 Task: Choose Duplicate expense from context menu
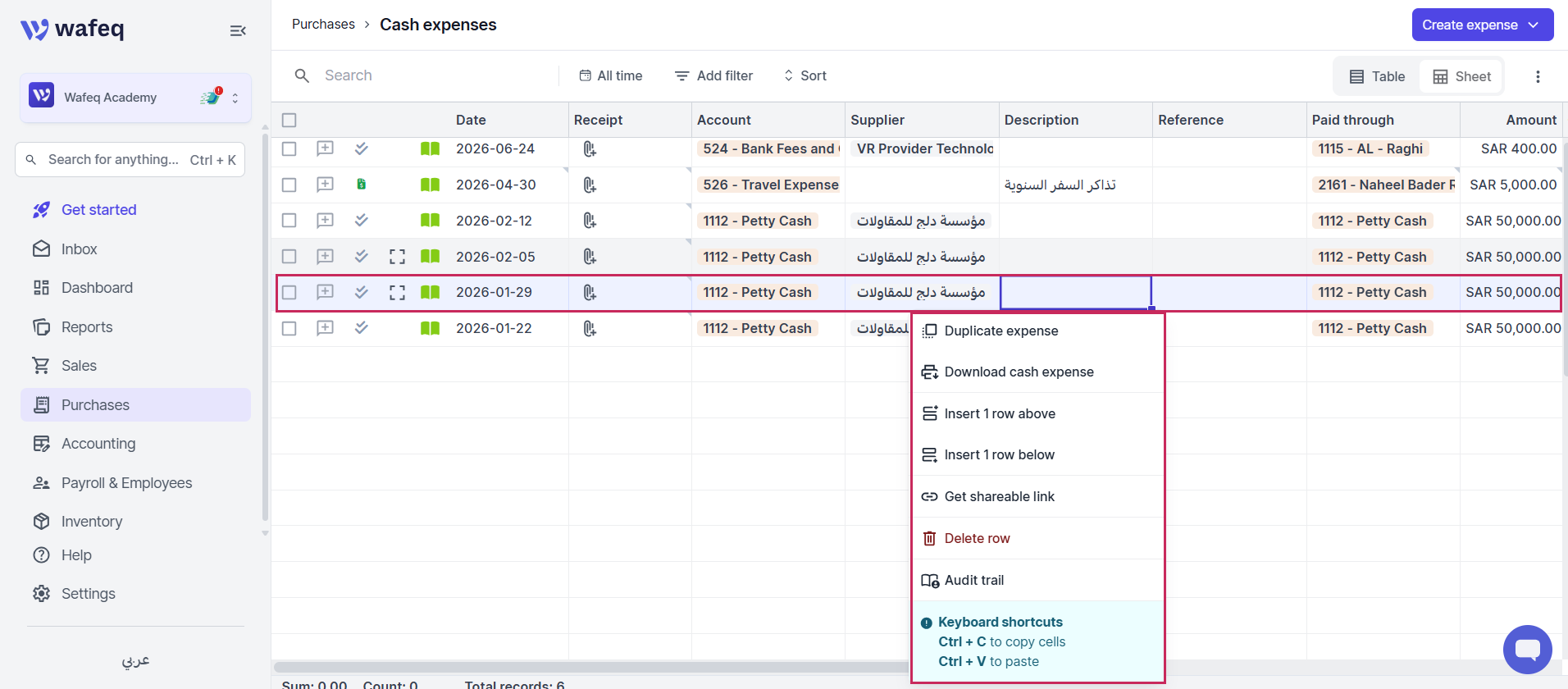click(x=1037, y=331)
